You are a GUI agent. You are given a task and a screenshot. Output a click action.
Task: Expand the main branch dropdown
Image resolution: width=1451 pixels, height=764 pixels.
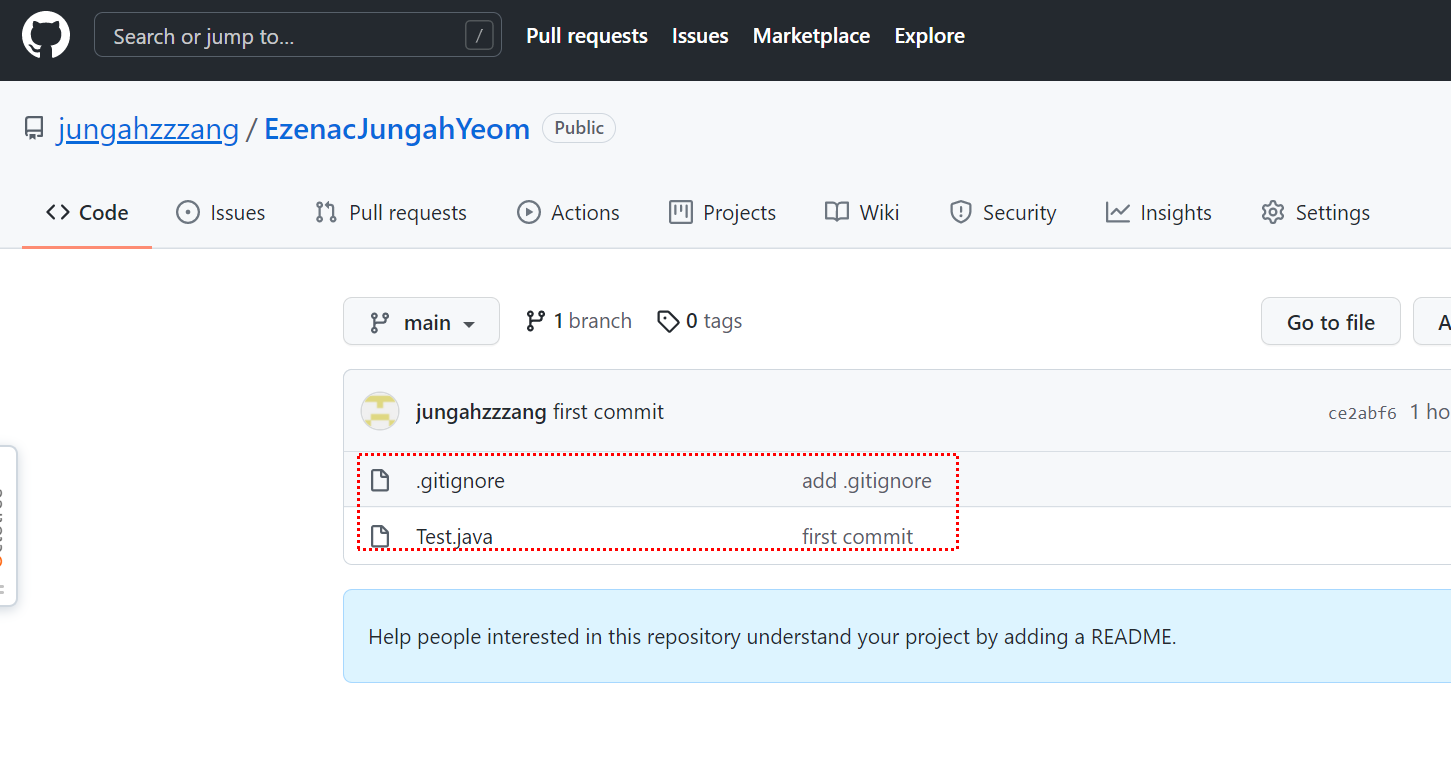point(421,322)
